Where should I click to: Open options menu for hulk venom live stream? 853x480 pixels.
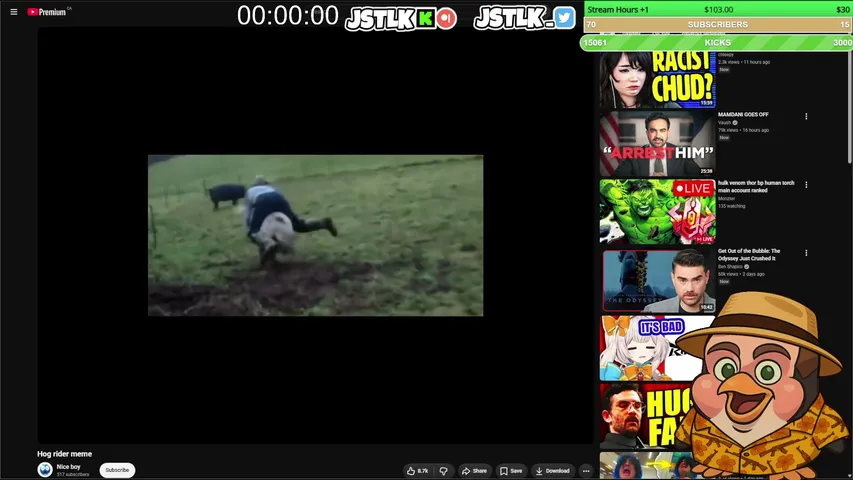click(x=806, y=185)
